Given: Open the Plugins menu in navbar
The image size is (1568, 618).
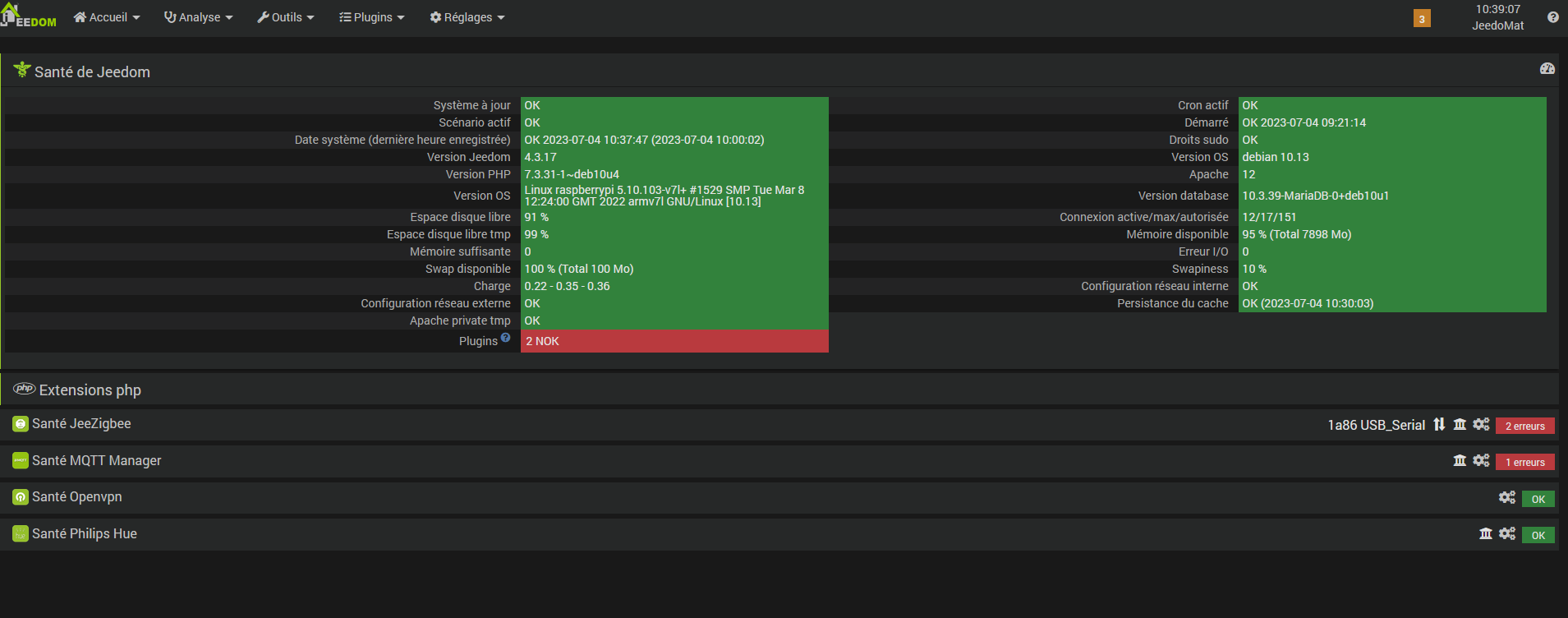Looking at the screenshot, I should pos(372,17).
